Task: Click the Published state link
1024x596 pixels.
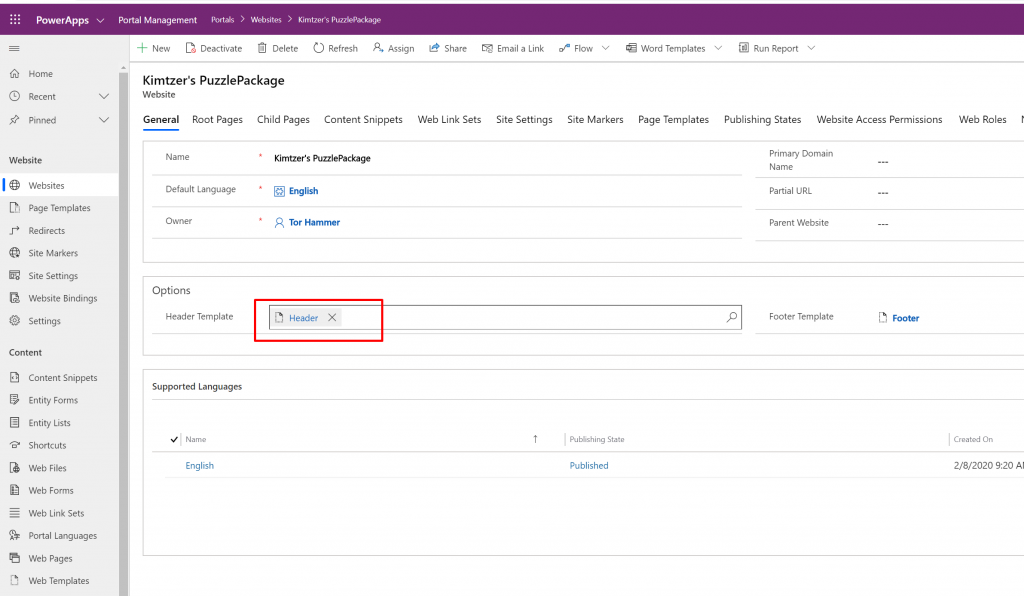Action: (588, 465)
